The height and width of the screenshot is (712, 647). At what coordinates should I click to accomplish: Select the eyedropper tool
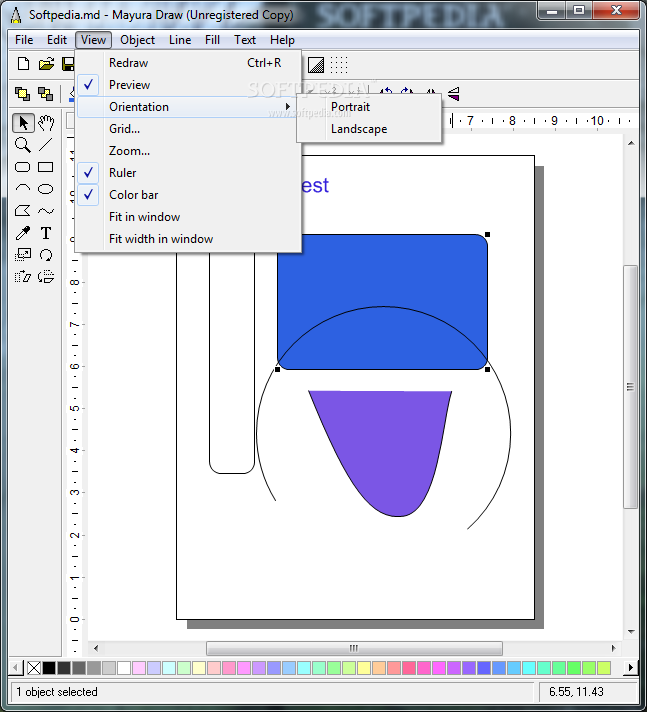pyautogui.click(x=23, y=233)
